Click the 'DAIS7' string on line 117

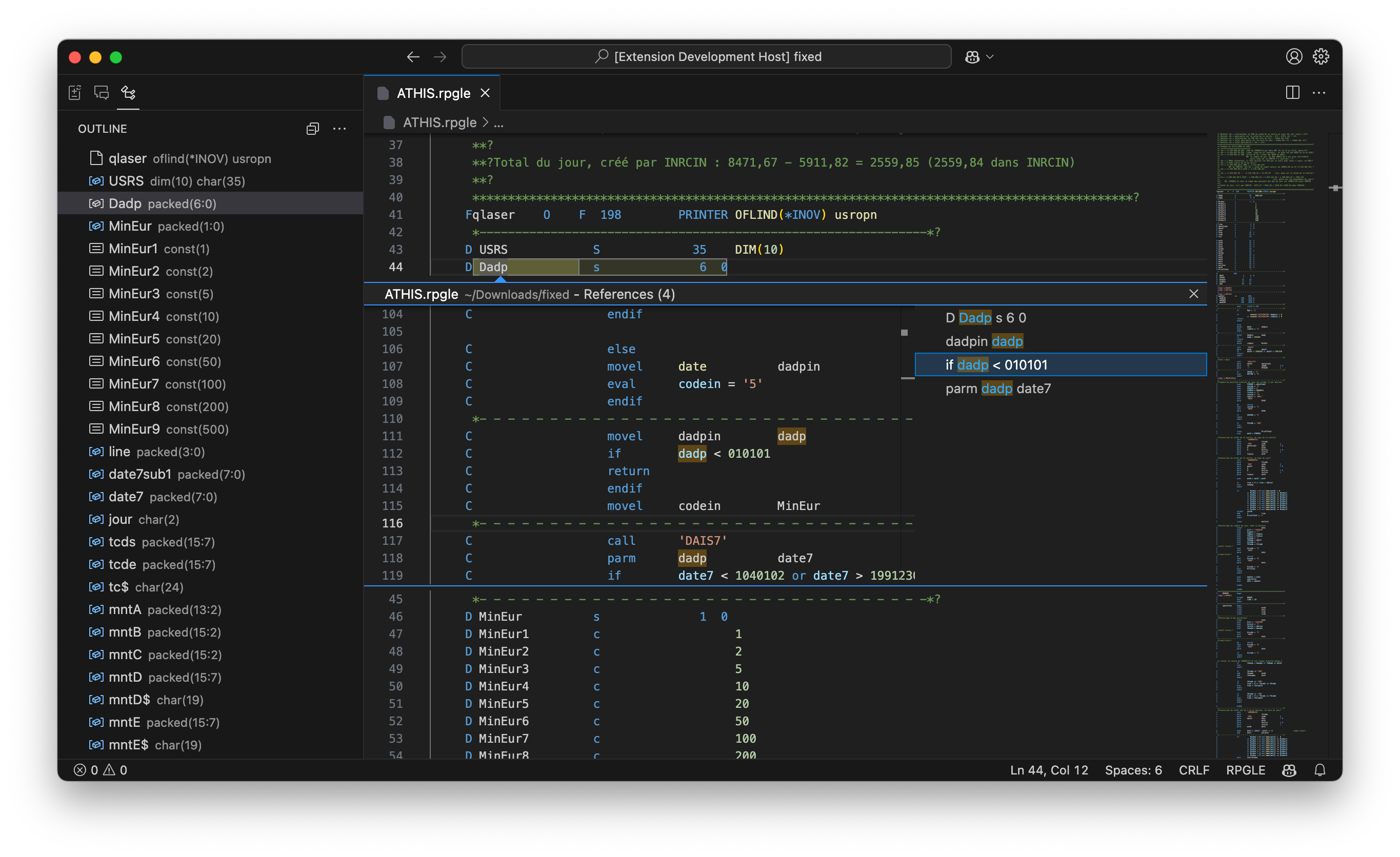pyautogui.click(x=702, y=541)
